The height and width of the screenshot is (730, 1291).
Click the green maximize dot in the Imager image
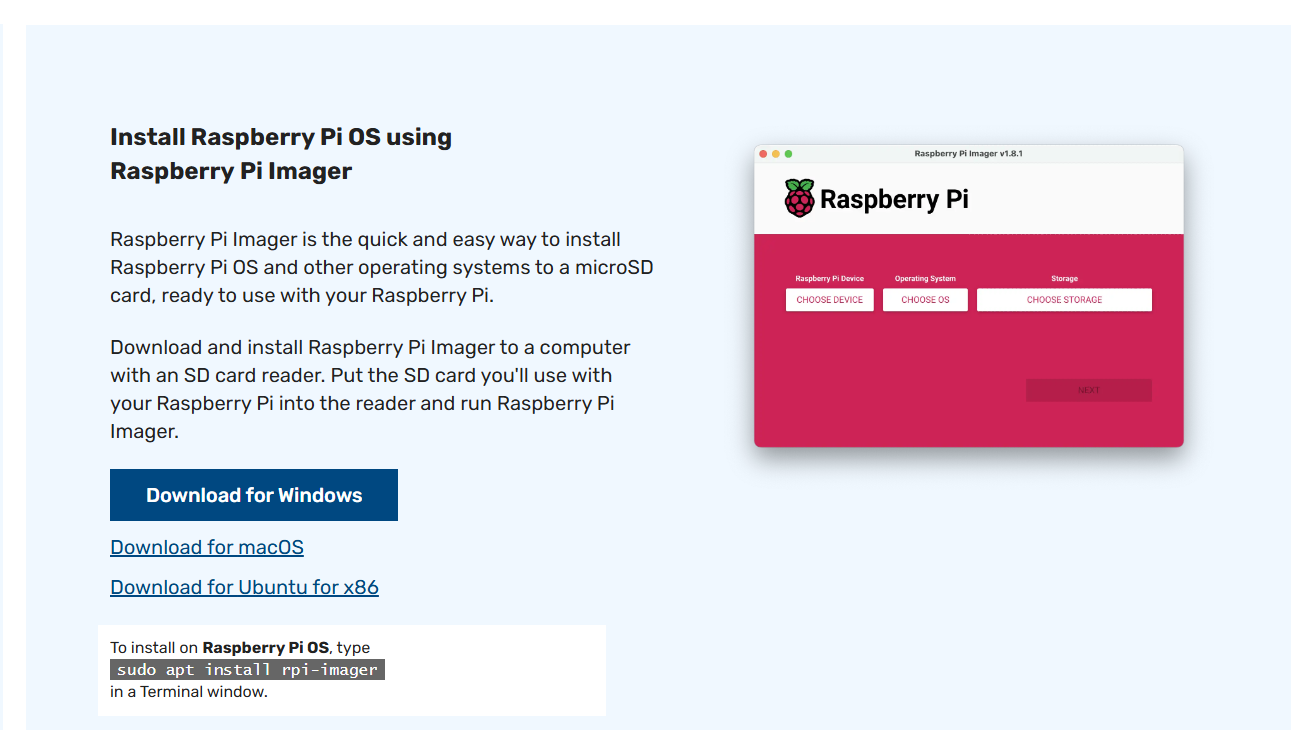click(788, 154)
